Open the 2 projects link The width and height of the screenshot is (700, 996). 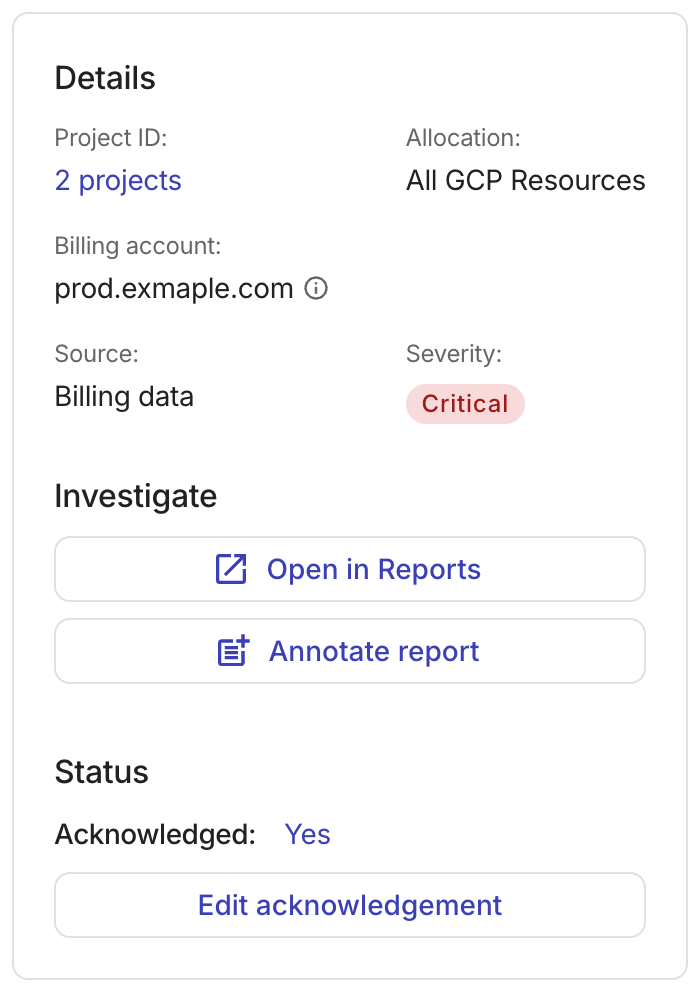click(118, 180)
